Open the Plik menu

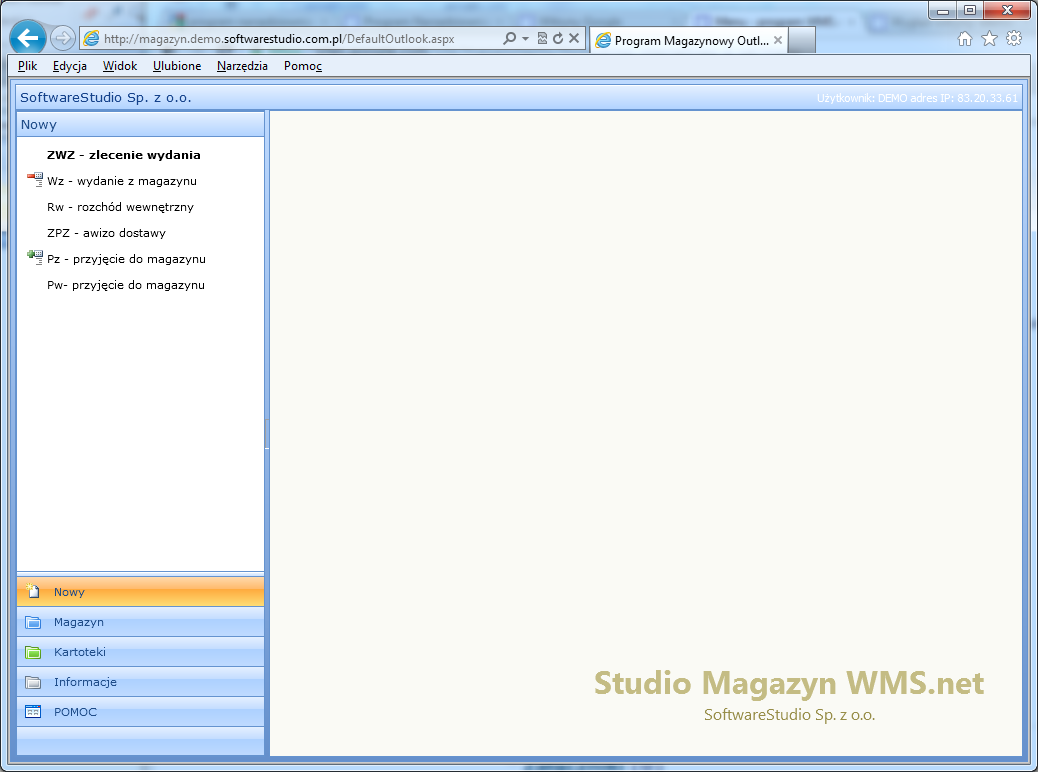point(27,66)
